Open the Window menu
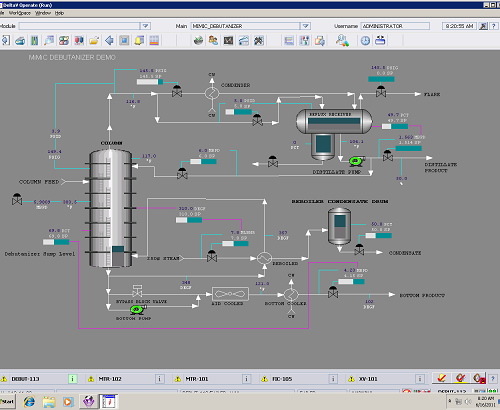Viewport: 500px width, 410px height. click(x=43, y=13)
